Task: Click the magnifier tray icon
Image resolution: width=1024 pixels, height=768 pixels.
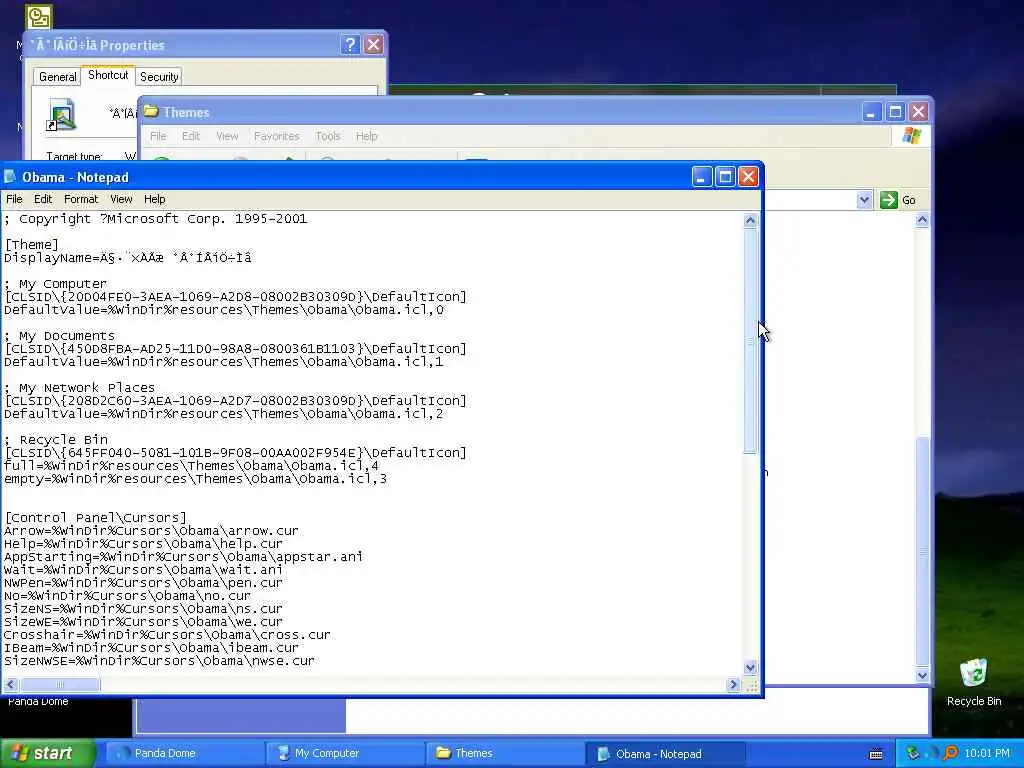Action: pos(950,753)
